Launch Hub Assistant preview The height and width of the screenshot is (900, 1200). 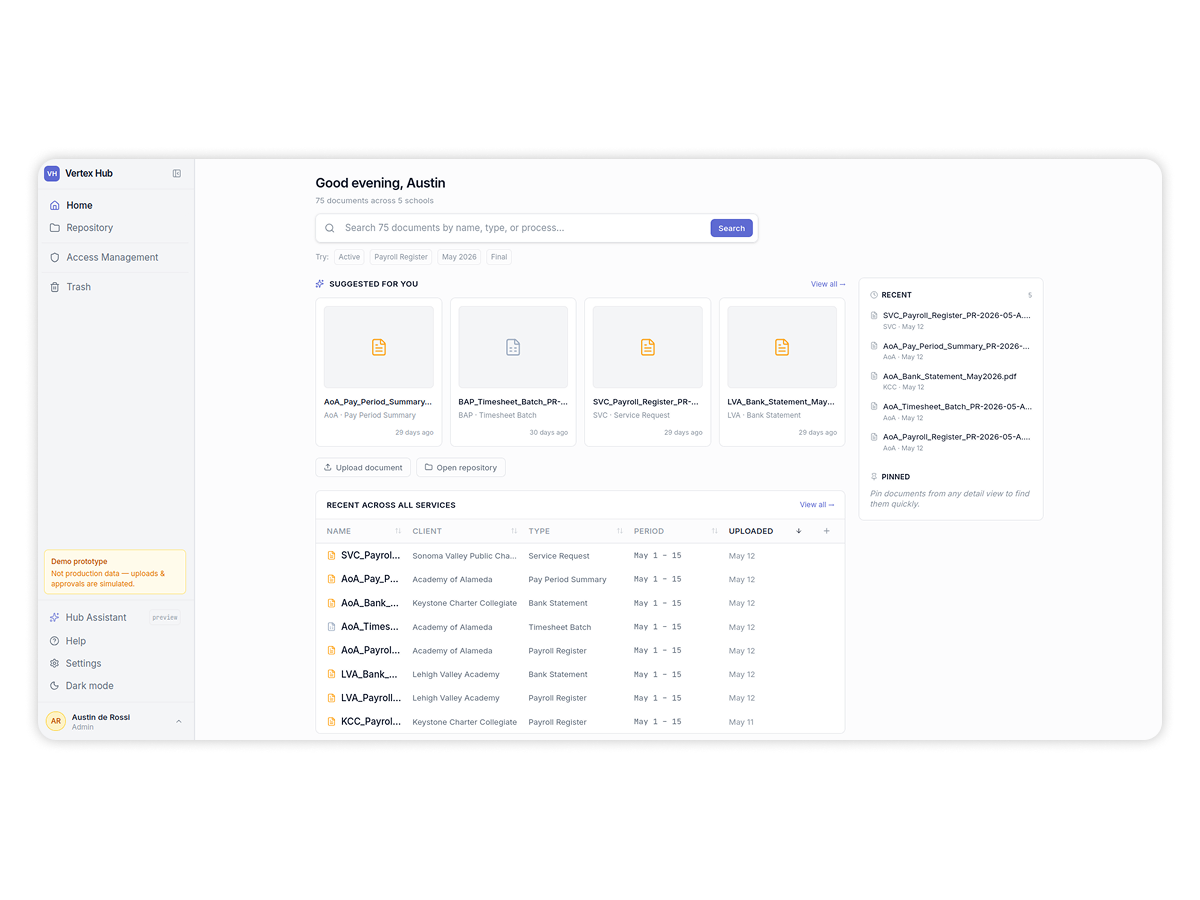tap(116, 617)
